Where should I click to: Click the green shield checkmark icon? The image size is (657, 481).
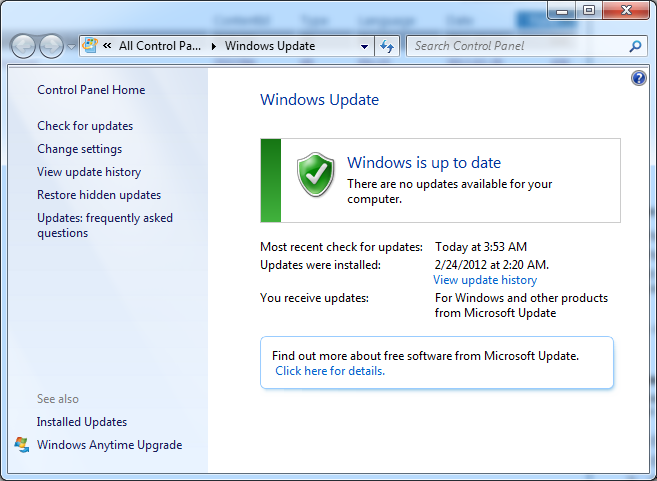point(317,176)
